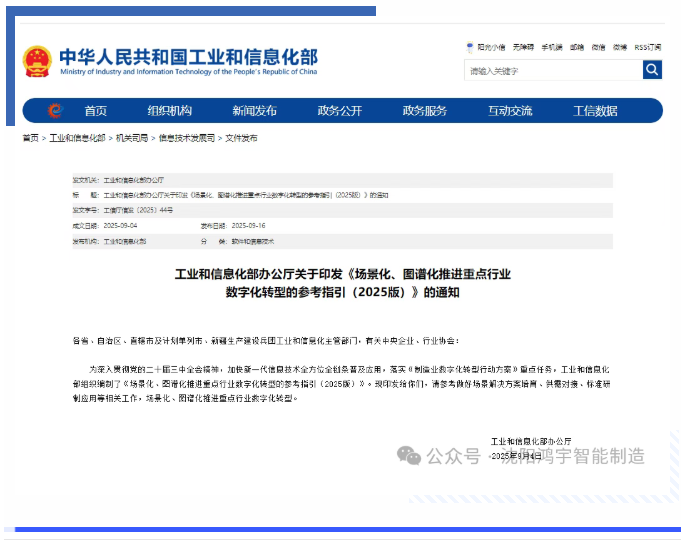The height and width of the screenshot is (540, 696).
Task: Open the 手机版 mobile version link
Action: coord(552,47)
